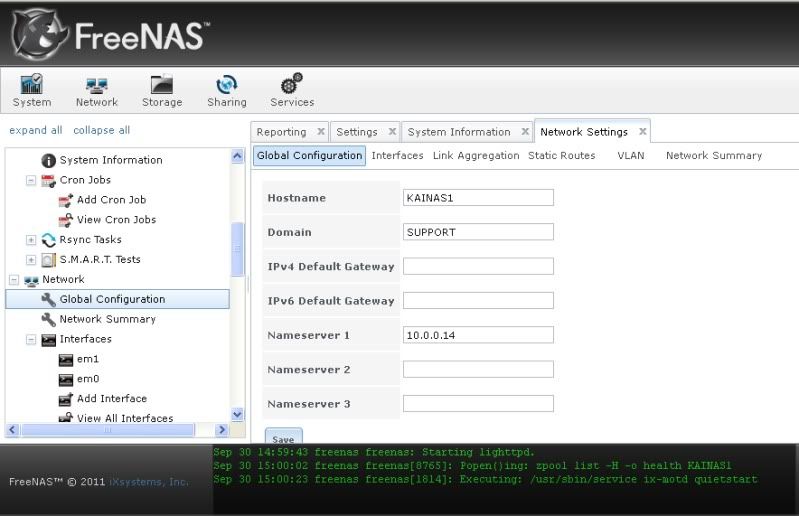799x516 pixels.
Task: Click the Nameserver 3 input field
Action: [478, 403]
